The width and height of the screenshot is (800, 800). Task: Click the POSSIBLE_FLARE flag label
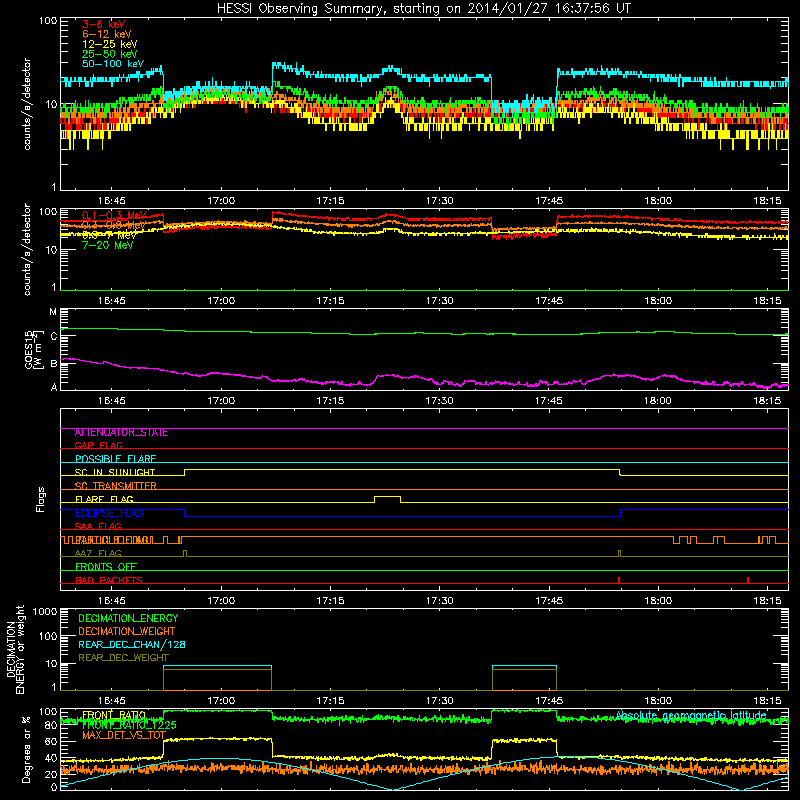tap(115, 459)
